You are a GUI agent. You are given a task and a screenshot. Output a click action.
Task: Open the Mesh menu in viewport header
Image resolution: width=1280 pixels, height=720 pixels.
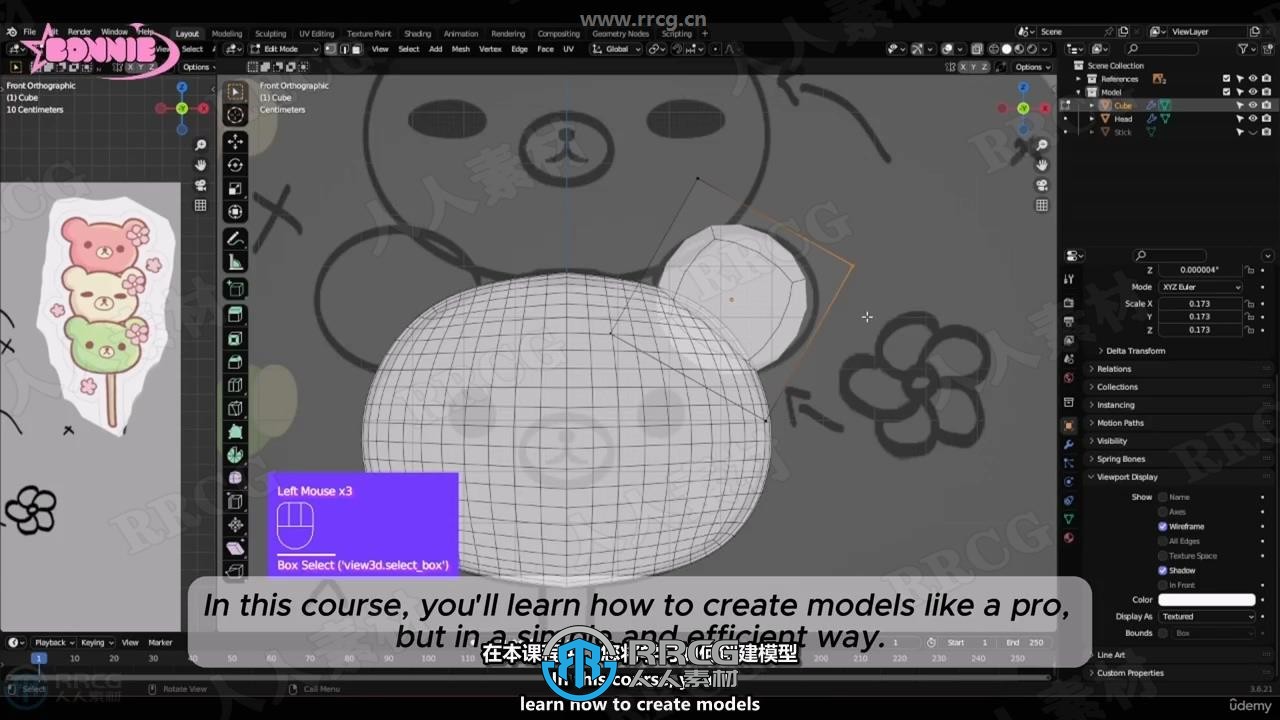coord(460,49)
